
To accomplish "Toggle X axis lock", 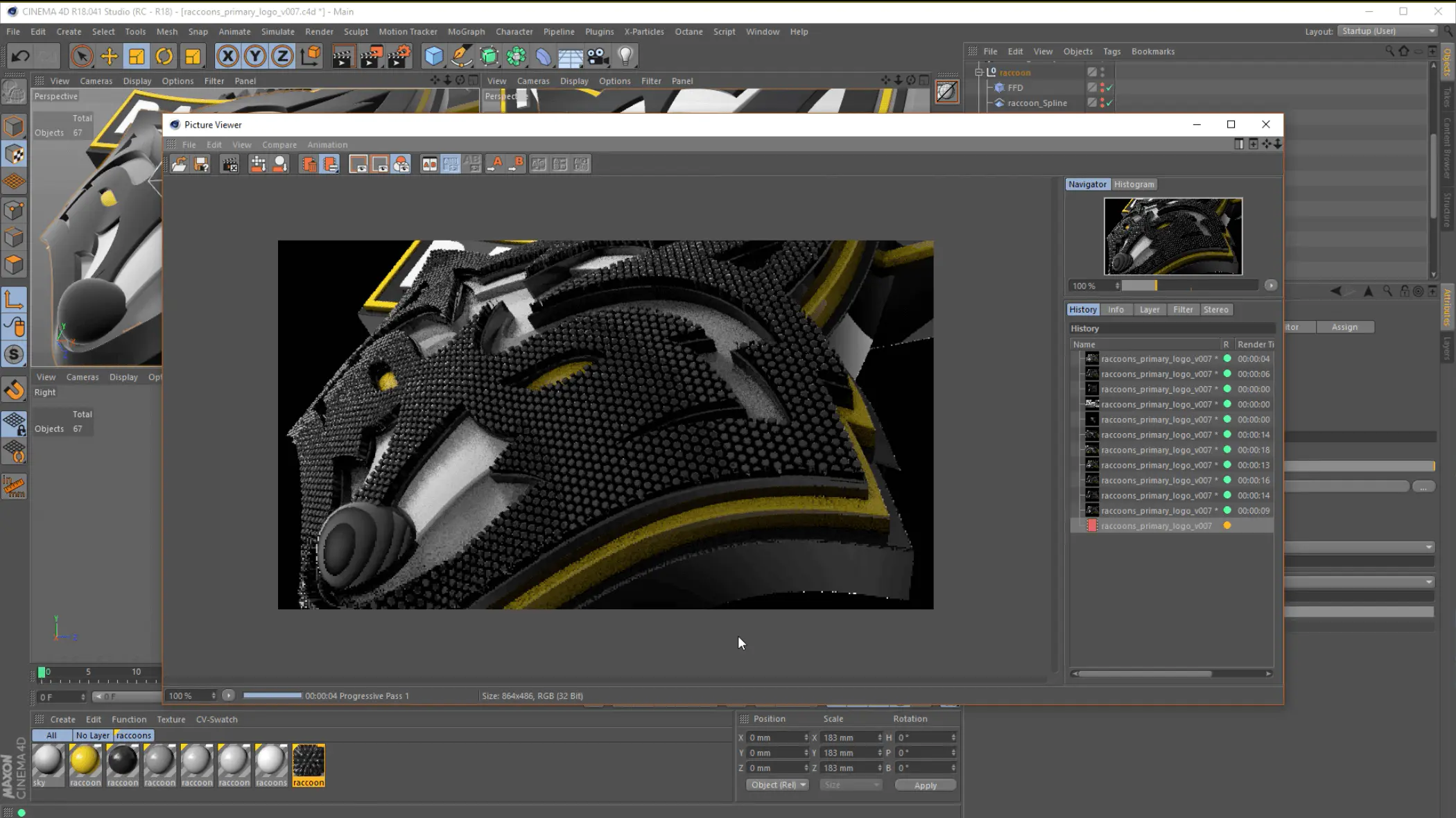I will (227, 56).
